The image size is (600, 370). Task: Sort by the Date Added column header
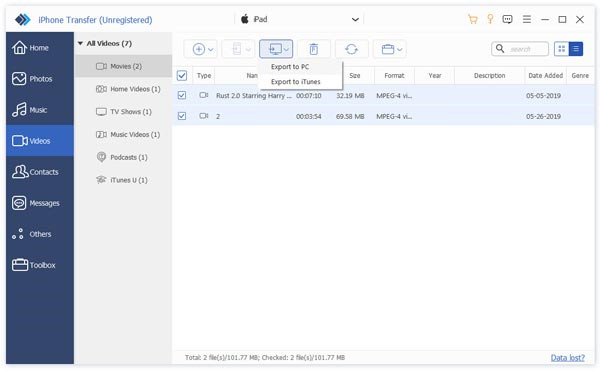tap(545, 76)
